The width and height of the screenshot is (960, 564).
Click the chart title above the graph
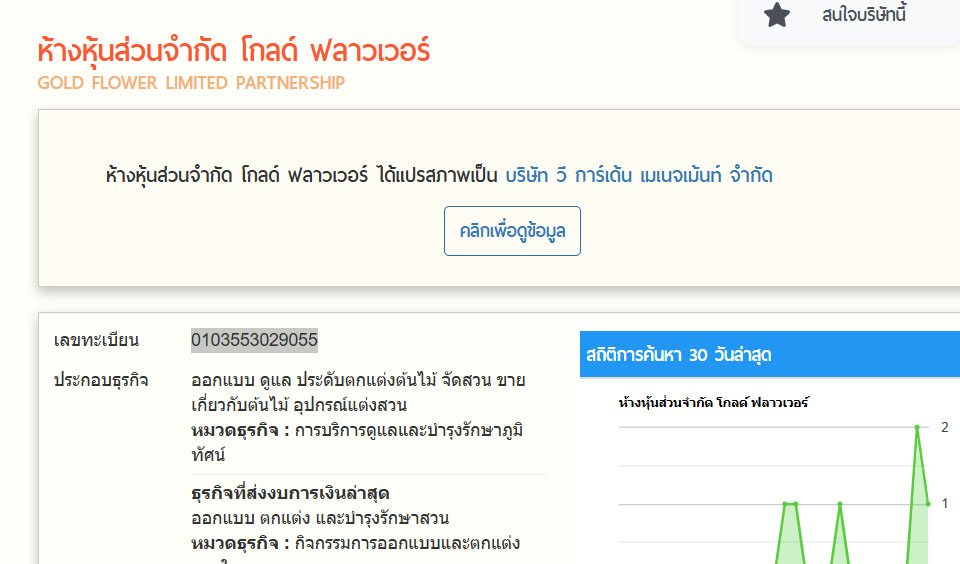pos(713,402)
